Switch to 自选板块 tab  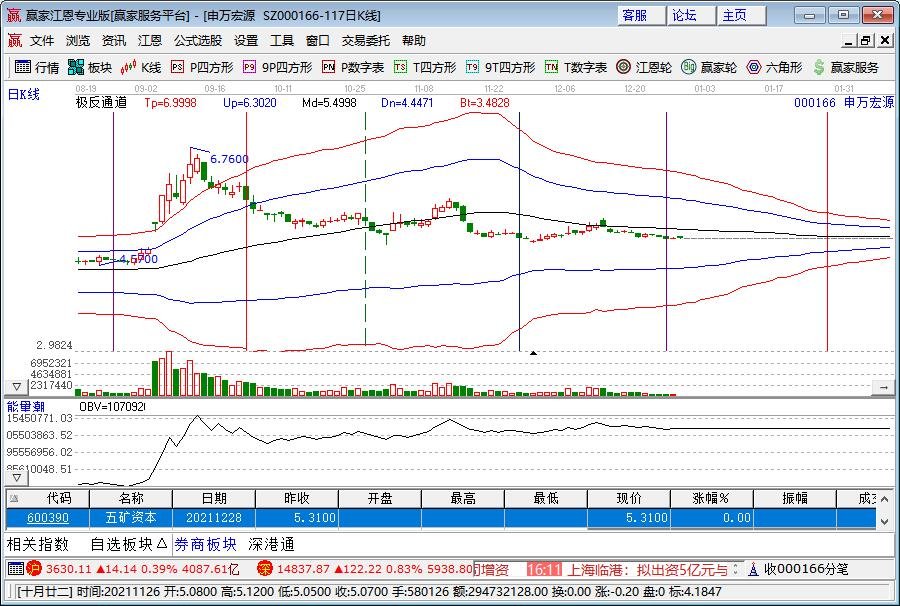pos(129,543)
